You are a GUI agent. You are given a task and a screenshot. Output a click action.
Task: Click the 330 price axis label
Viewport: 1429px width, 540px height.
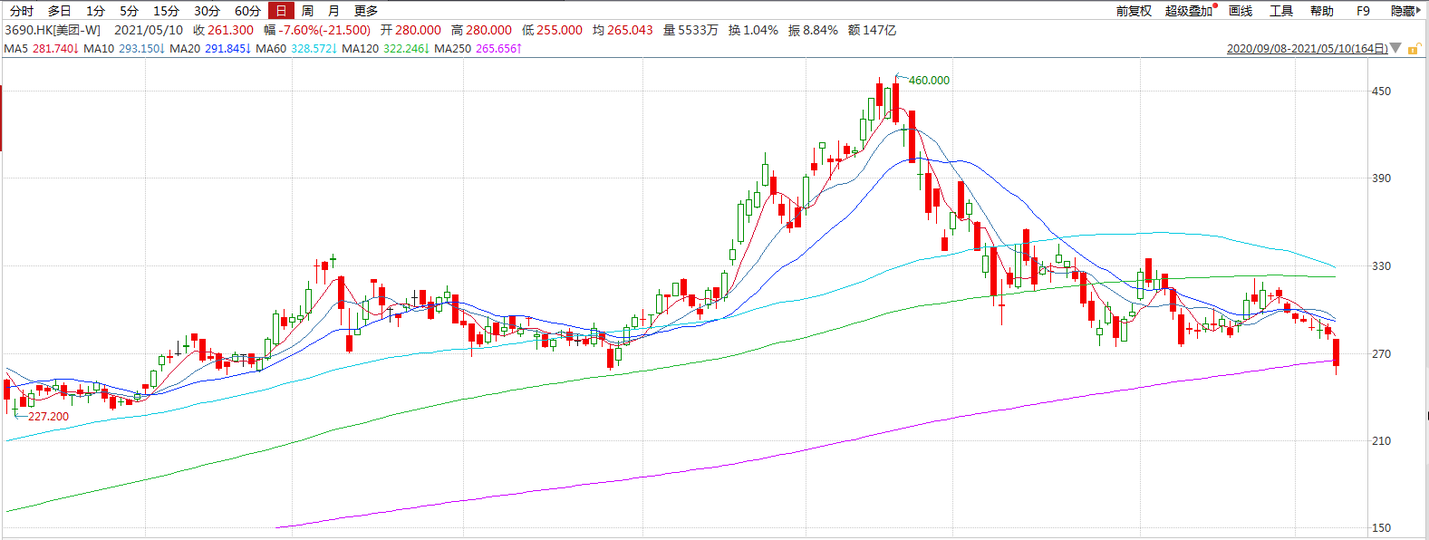point(1381,267)
